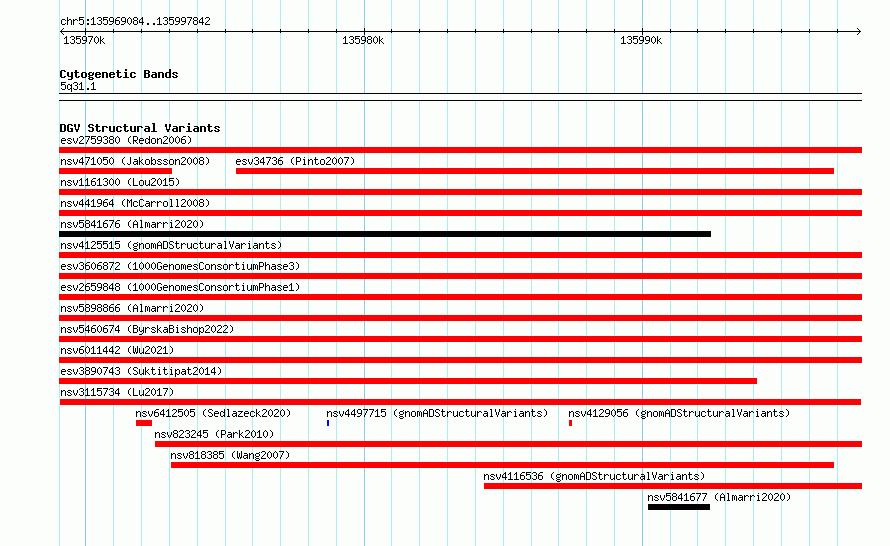890x546 pixels.
Task: Open the nsv4129056 (gnomADStructuralVariants) label
Action: pyautogui.click(x=679, y=413)
